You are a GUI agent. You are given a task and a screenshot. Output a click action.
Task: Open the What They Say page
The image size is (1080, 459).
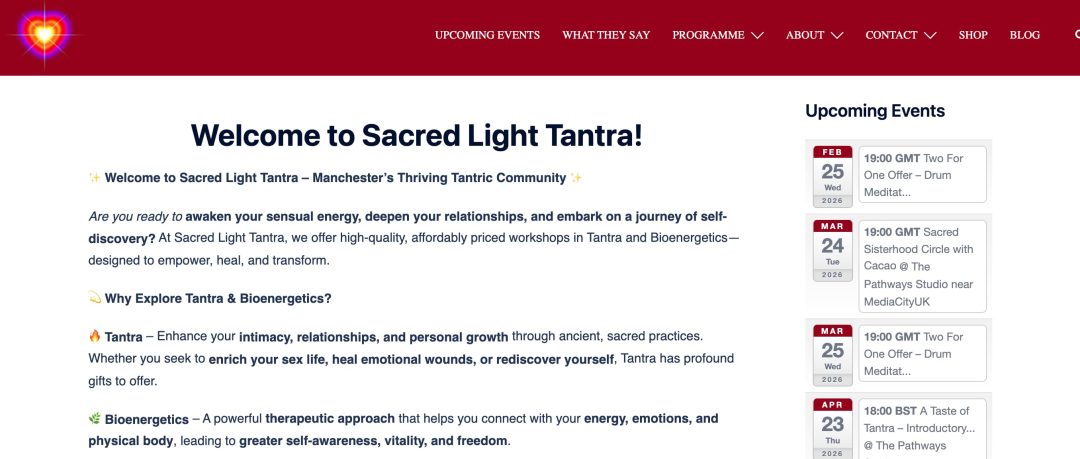[606, 35]
